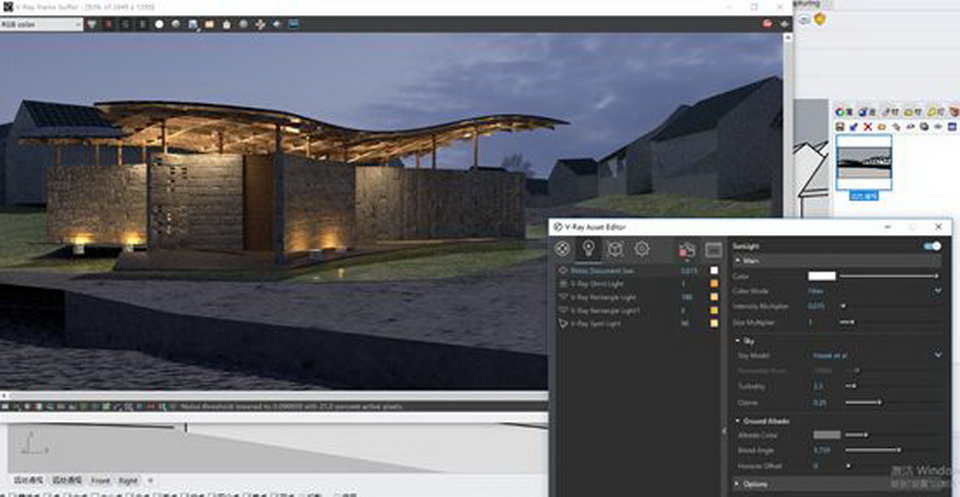Screen dimensions: 960x497
Task: Toggle the SunLight enable switch
Action: pos(932,245)
